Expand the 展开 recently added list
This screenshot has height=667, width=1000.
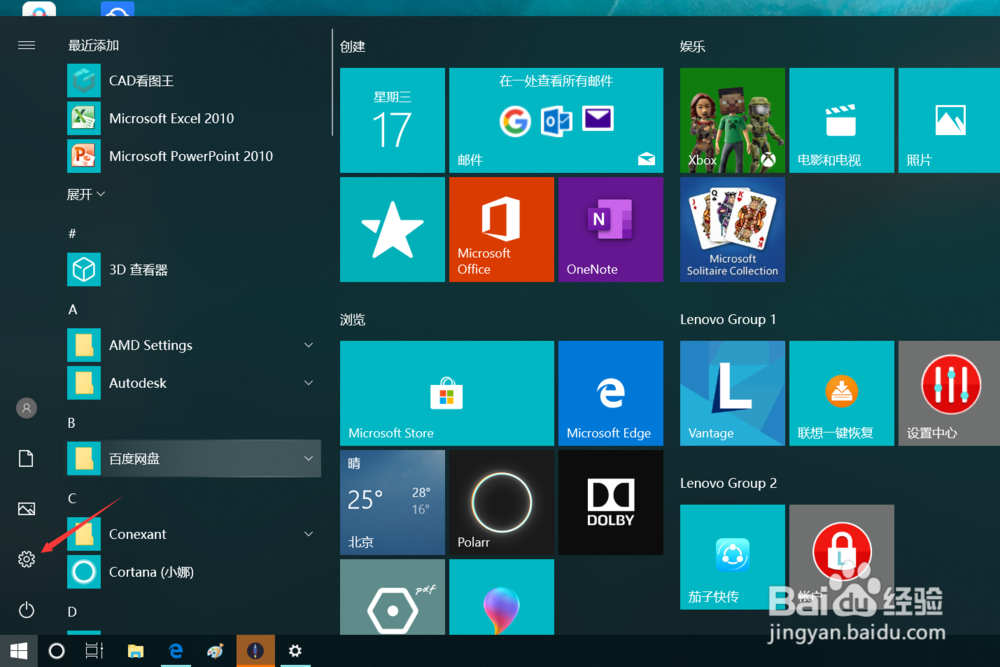point(86,194)
